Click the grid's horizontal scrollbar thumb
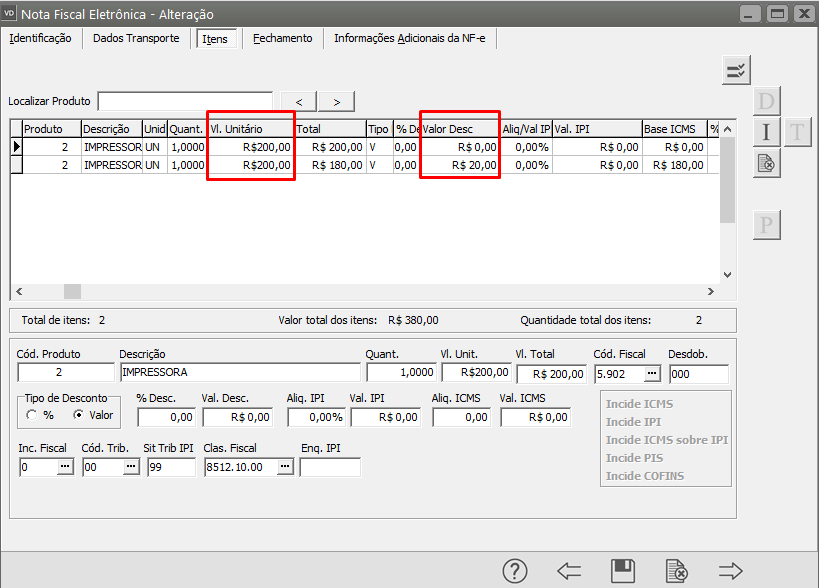Image resolution: width=819 pixels, height=588 pixels. tap(72, 291)
